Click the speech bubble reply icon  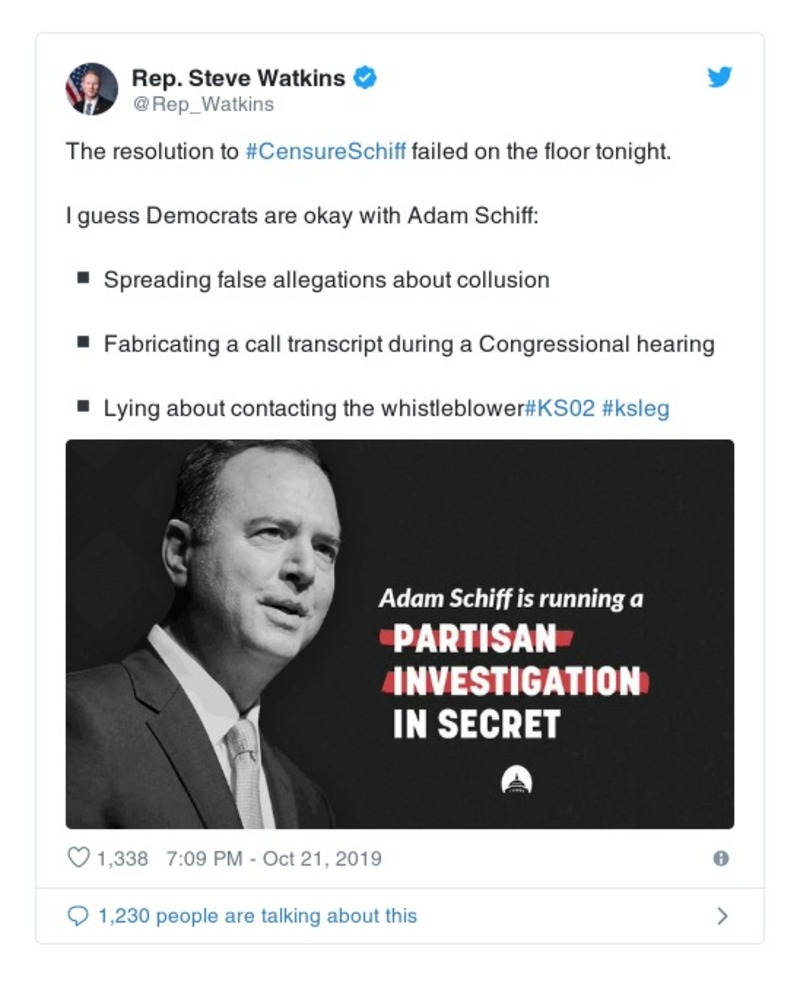coord(79,915)
